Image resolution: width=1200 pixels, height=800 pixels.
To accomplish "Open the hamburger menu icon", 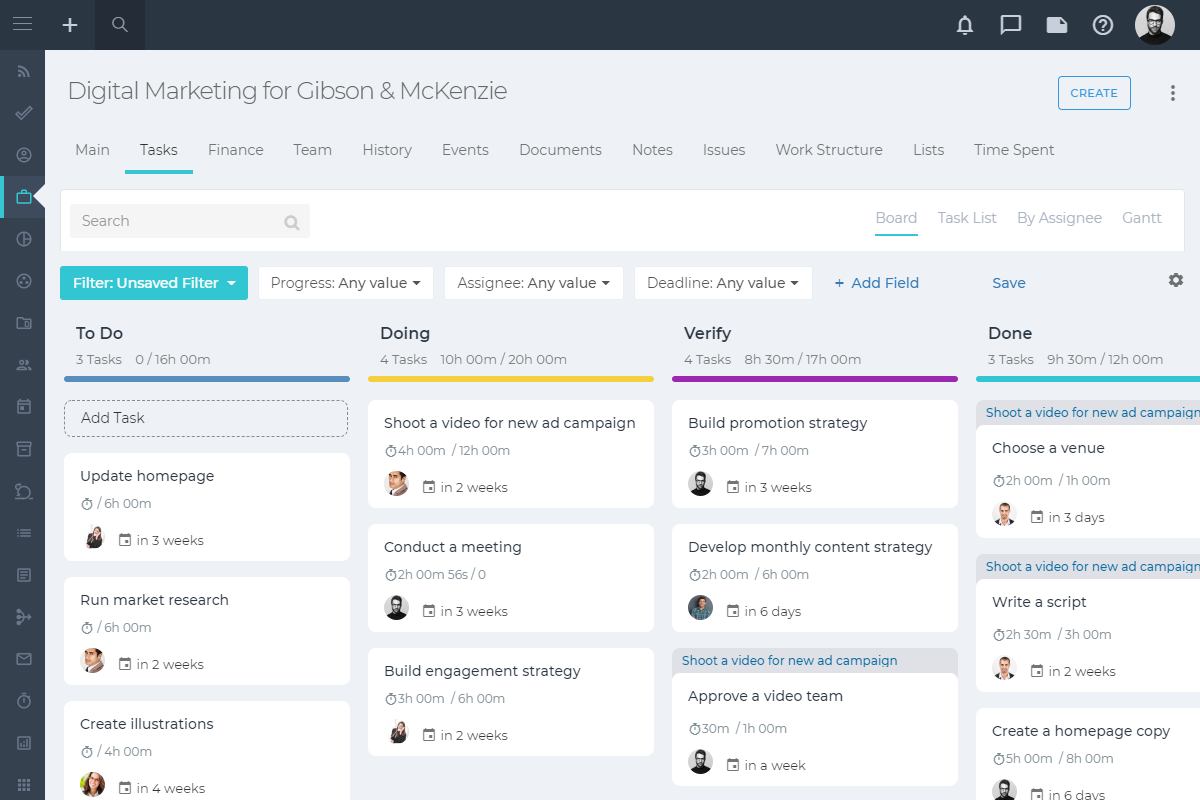I will coord(22,24).
